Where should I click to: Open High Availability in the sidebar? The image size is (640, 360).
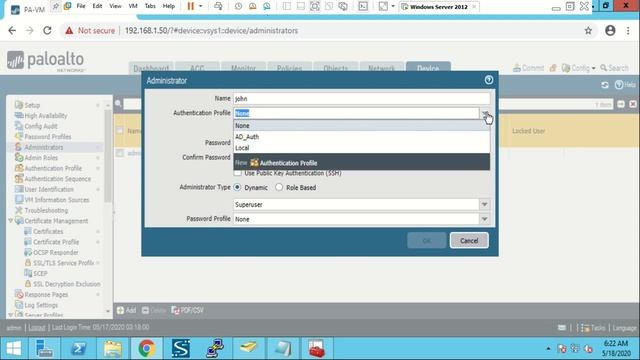(x=46, y=116)
